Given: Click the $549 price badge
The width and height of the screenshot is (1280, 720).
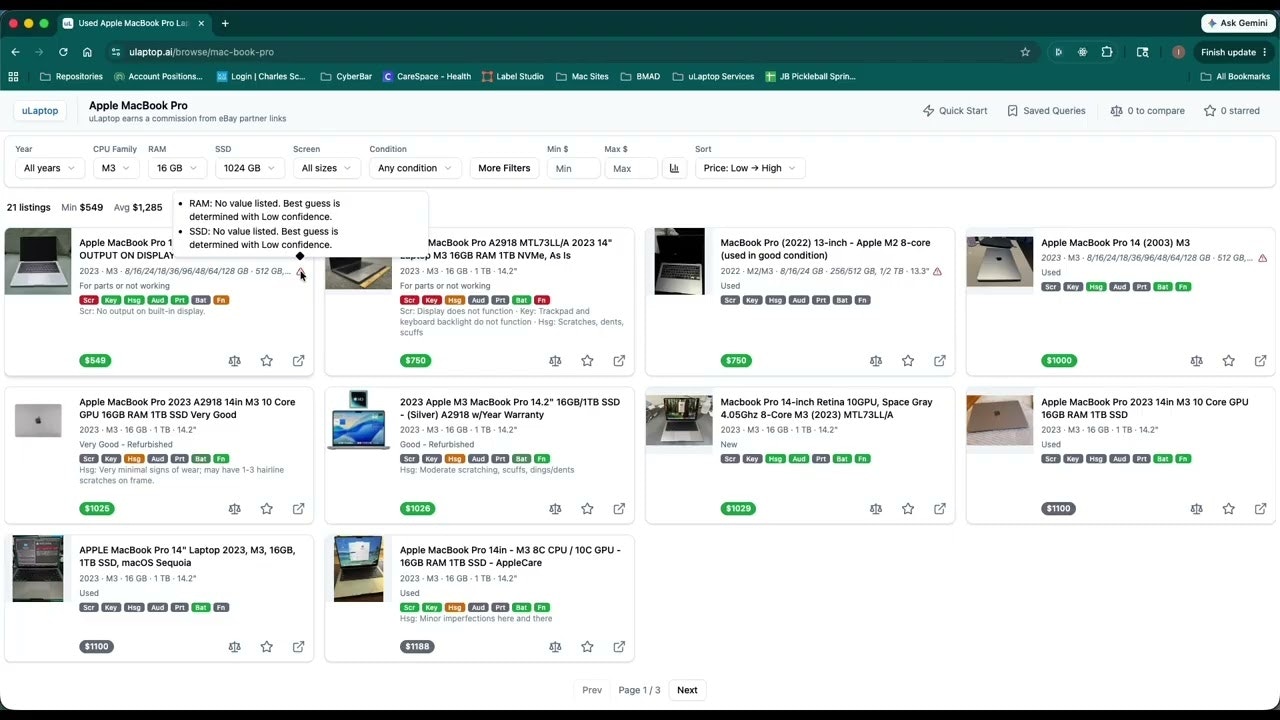Looking at the screenshot, I should [93, 361].
